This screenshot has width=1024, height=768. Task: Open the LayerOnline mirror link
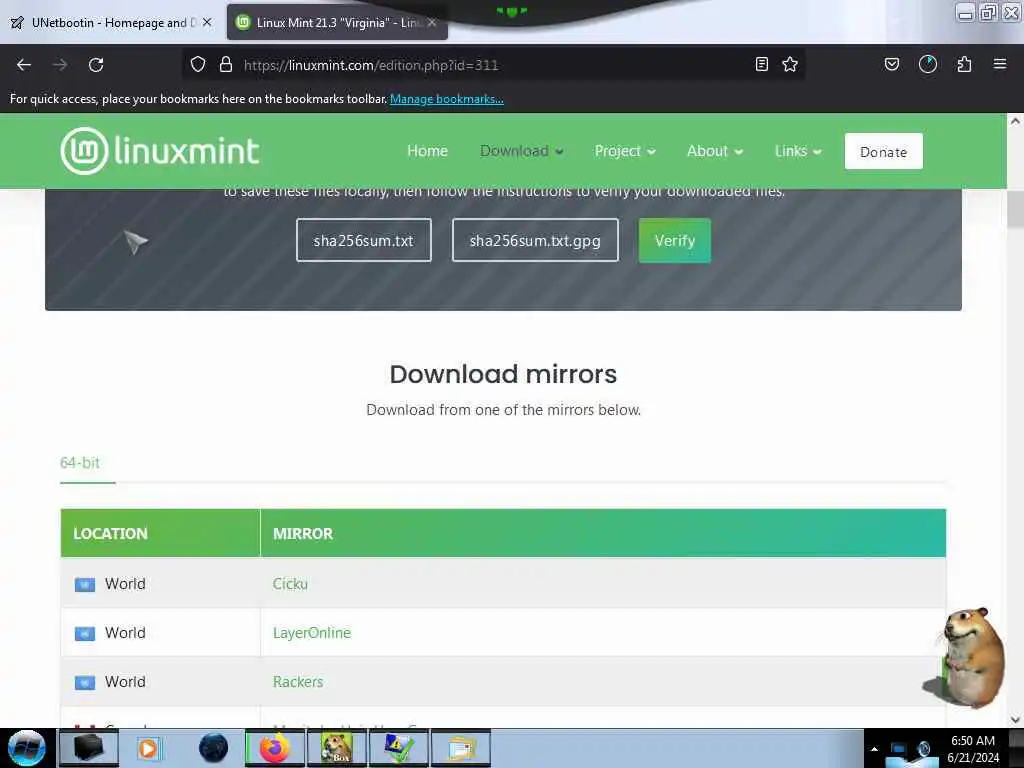click(x=312, y=633)
